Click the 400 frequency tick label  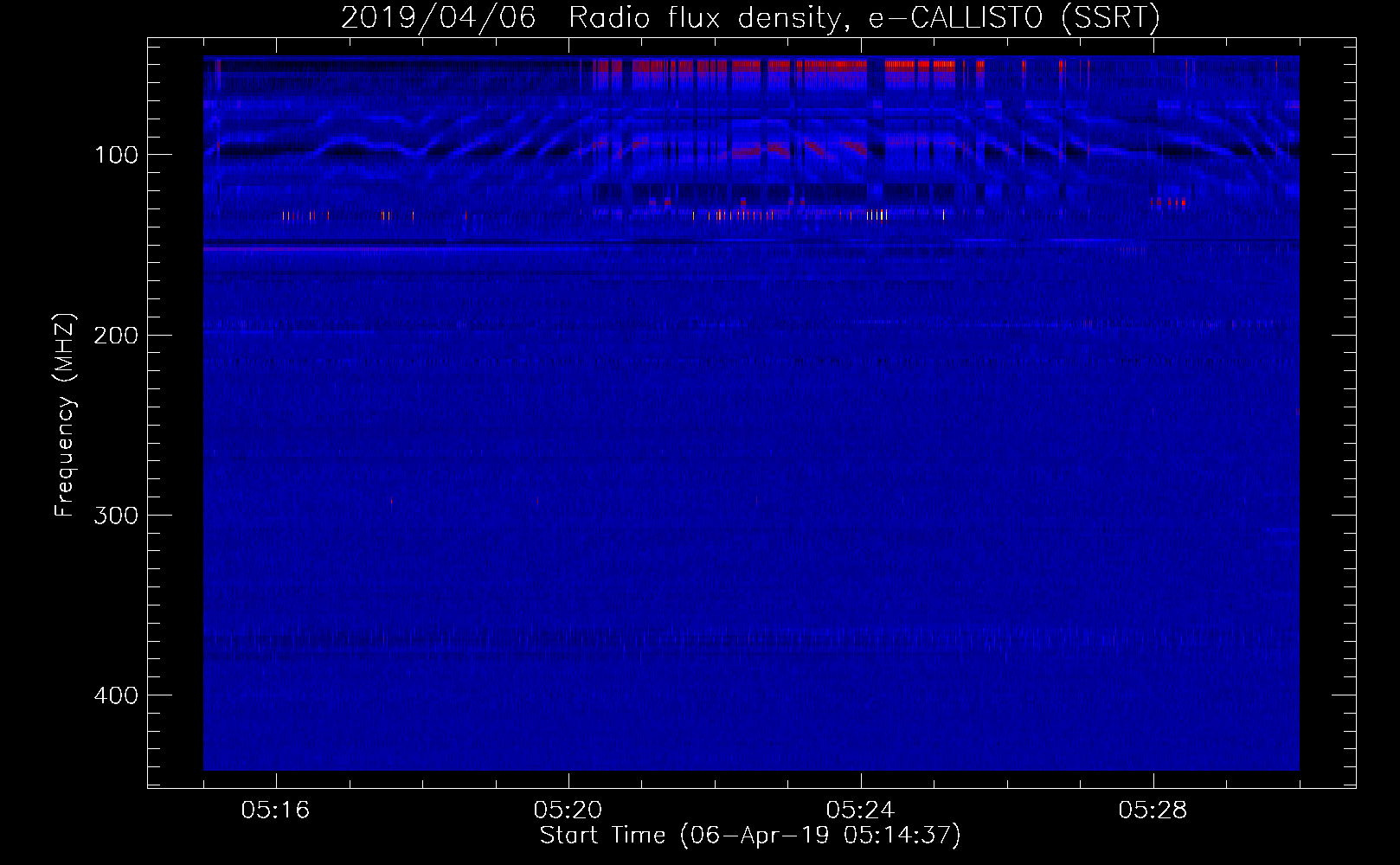tap(116, 695)
